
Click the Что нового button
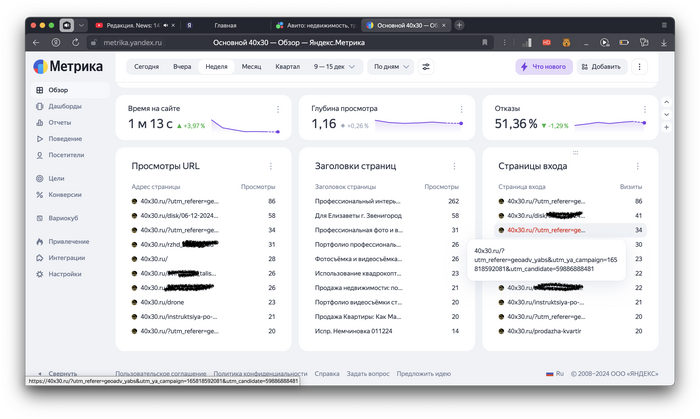pyautogui.click(x=544, y=67)
